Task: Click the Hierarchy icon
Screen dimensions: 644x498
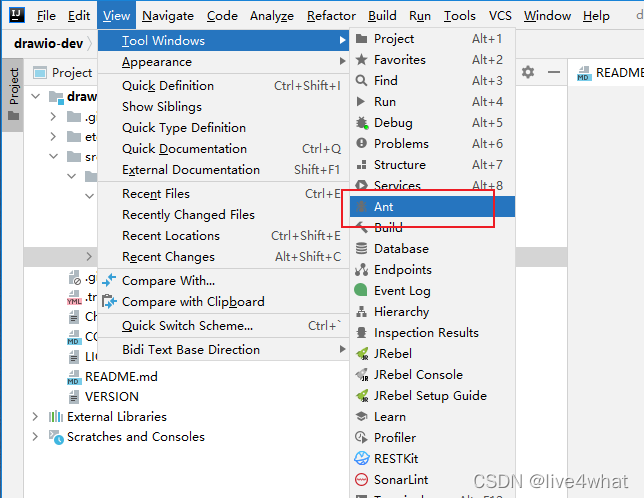Action: (x=361, y=312)
